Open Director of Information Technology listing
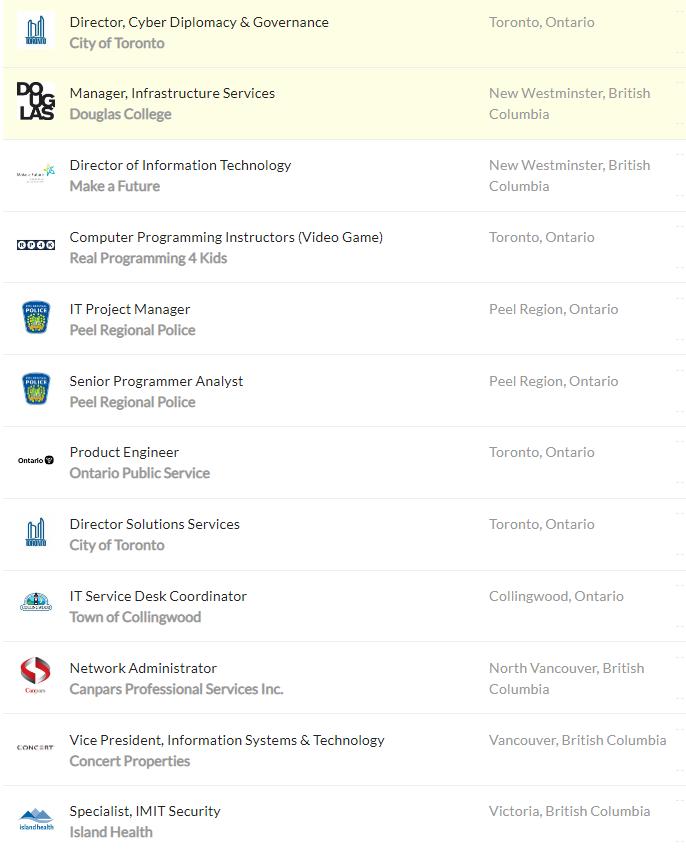 pyautogui.click(x=180, y=165)
